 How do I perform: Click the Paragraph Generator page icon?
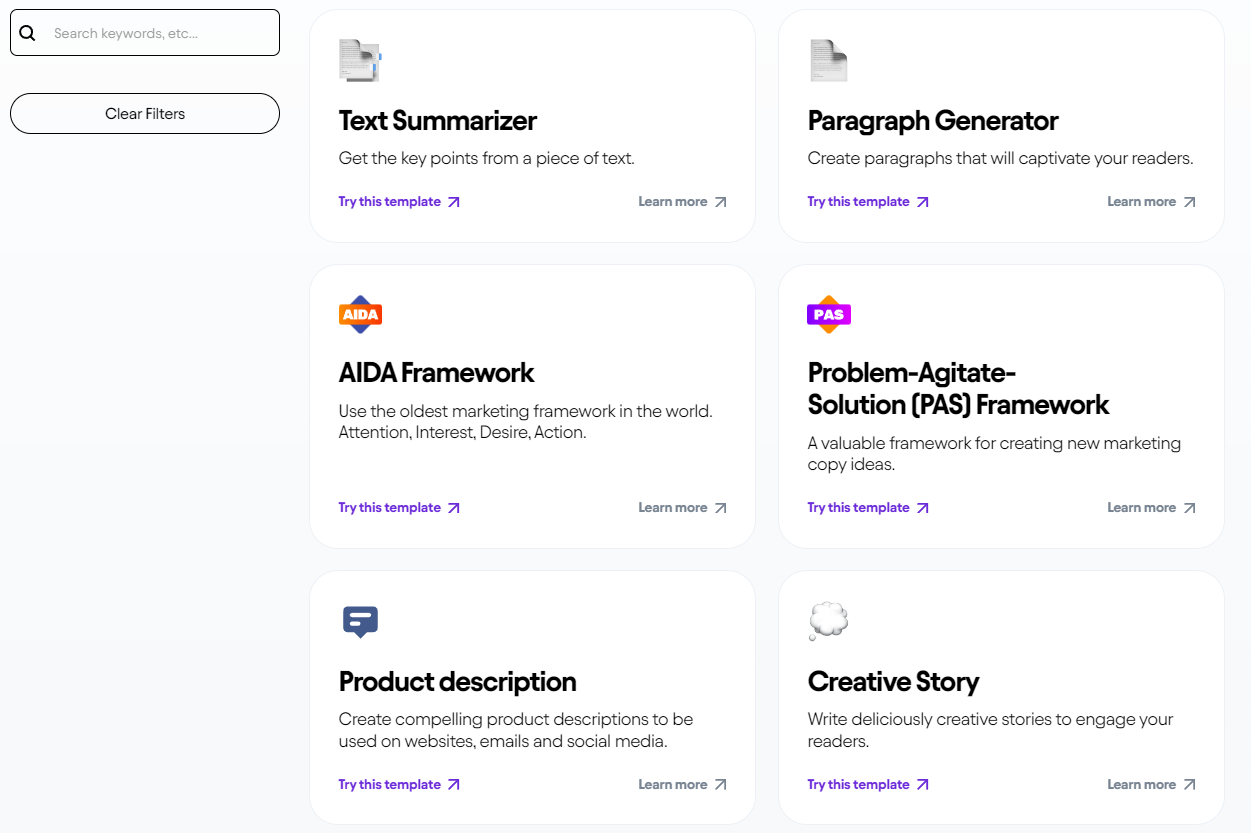(x=828, y=61)
